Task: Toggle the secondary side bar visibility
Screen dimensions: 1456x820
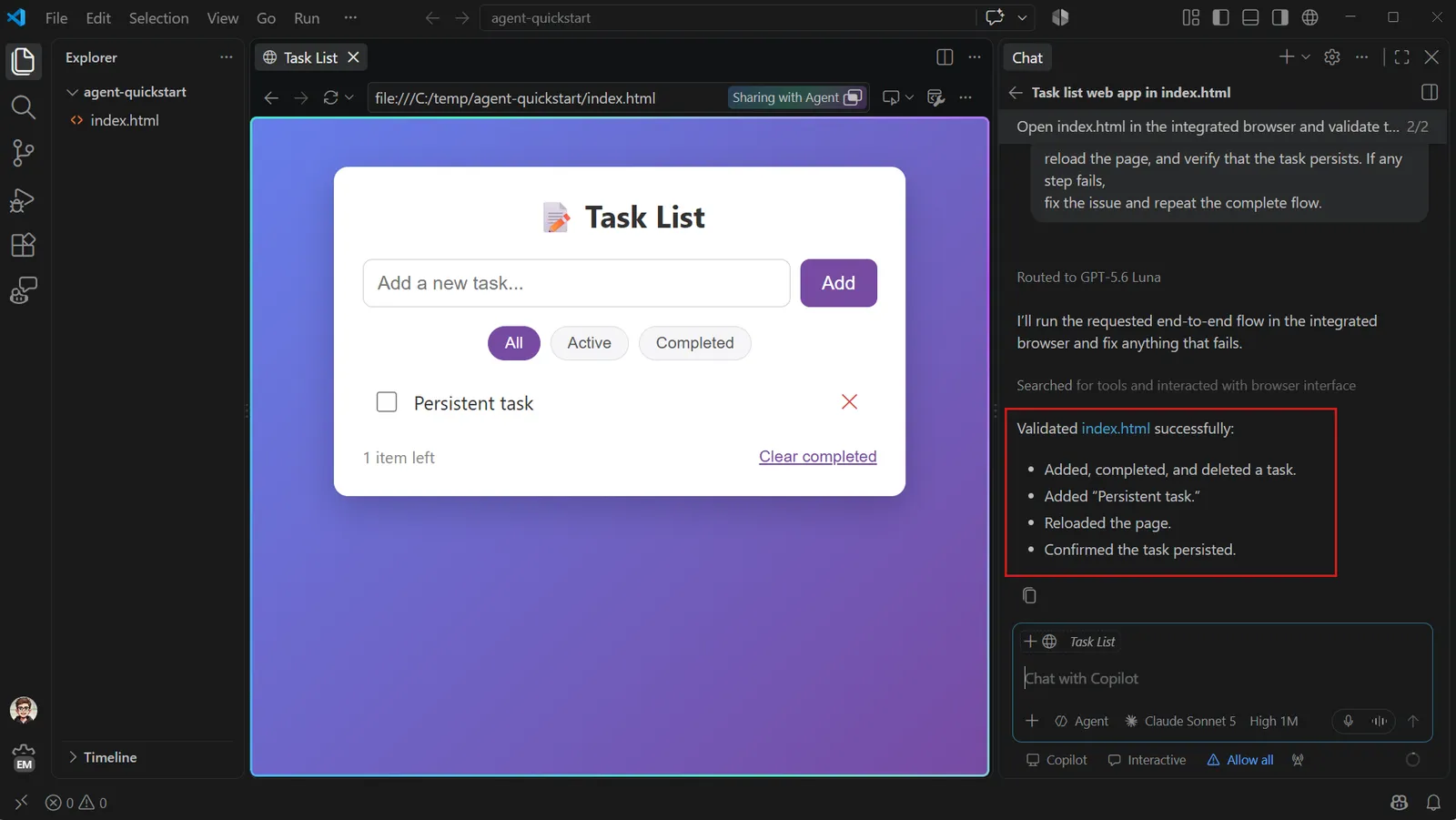Action: point(1279,17)
